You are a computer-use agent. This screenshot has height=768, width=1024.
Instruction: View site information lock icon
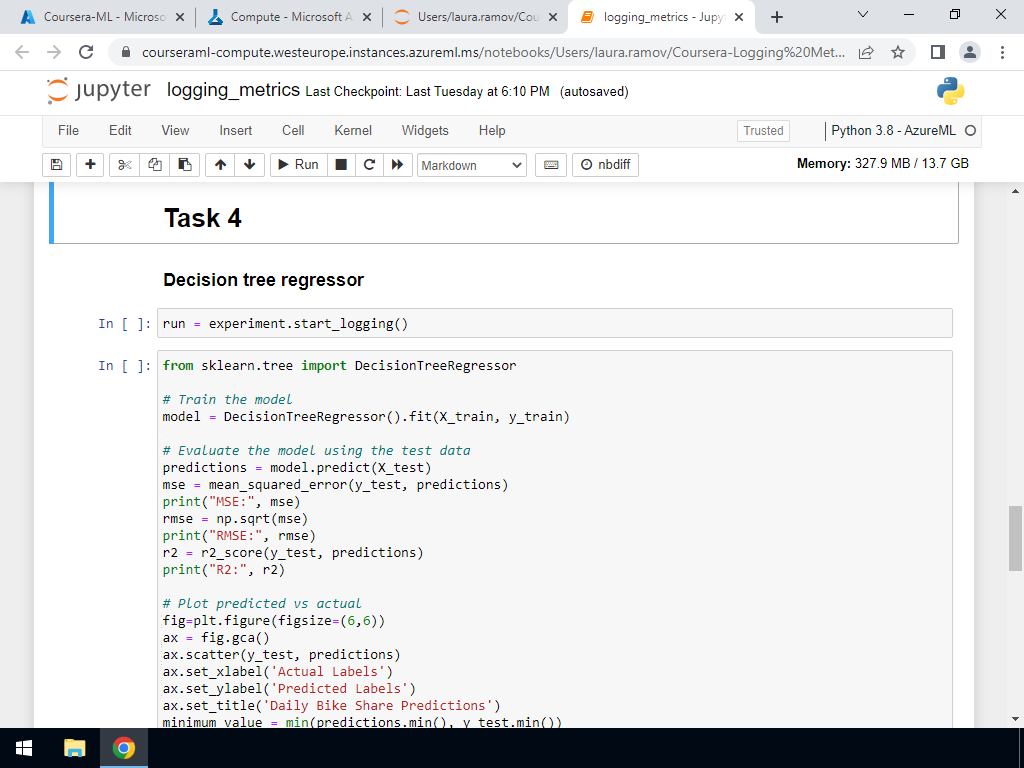[127, 52]
